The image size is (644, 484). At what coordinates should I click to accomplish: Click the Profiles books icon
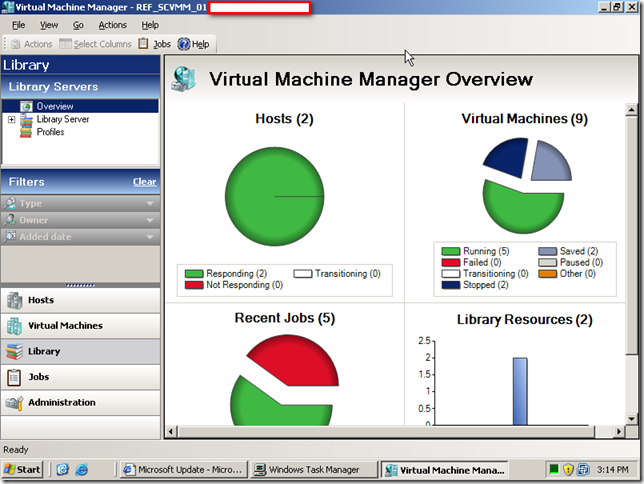[x=26, y=132]
